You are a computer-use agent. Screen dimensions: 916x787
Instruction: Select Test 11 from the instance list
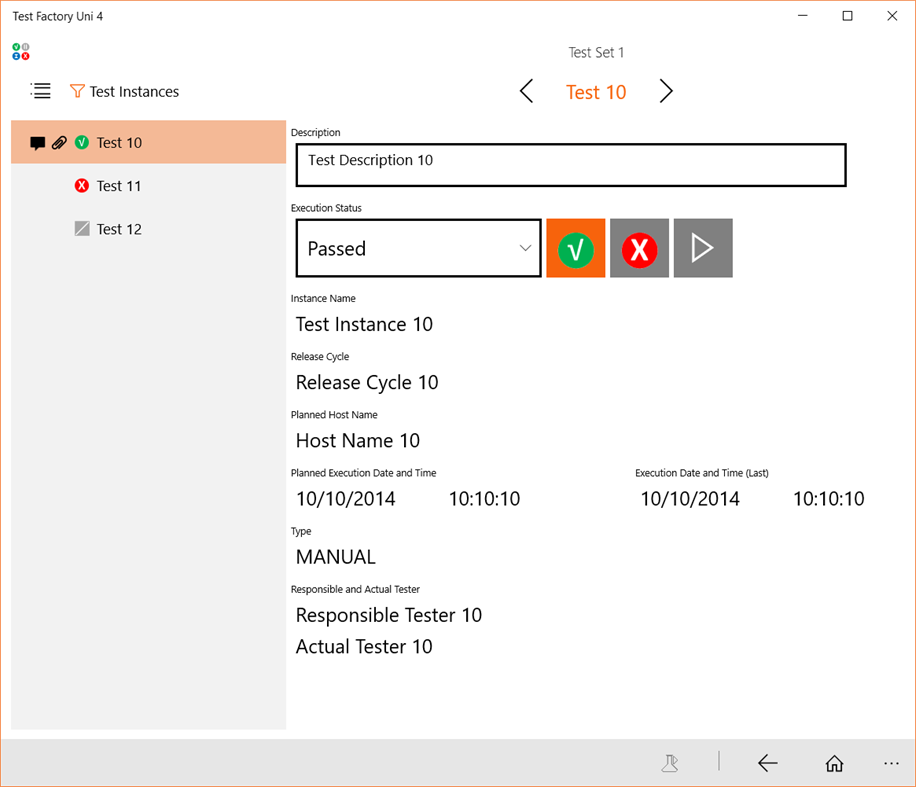click(121, 186)
